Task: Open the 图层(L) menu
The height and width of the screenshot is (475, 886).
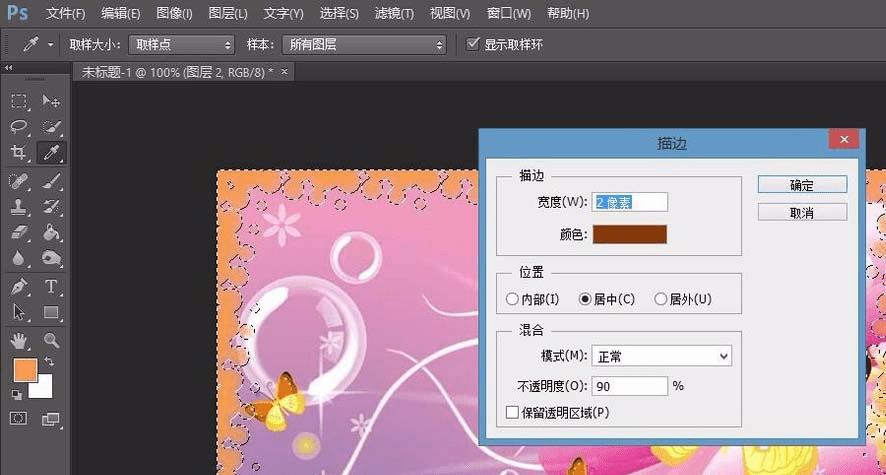Action: click(x=228, y=13)
